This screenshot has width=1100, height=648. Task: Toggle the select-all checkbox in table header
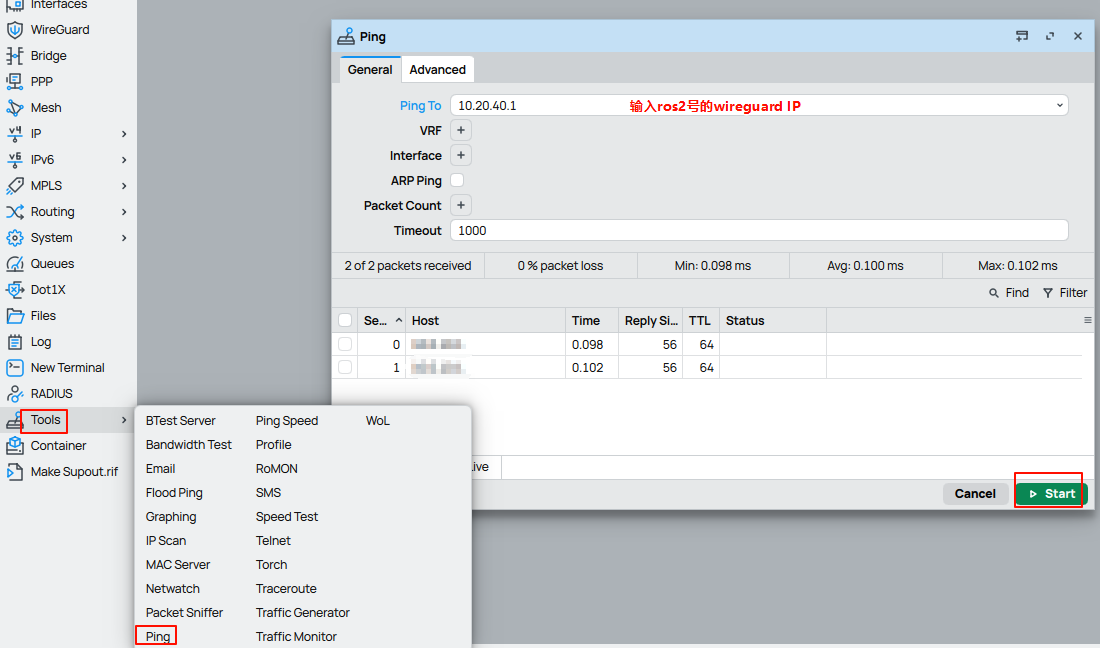click(345, 321)
